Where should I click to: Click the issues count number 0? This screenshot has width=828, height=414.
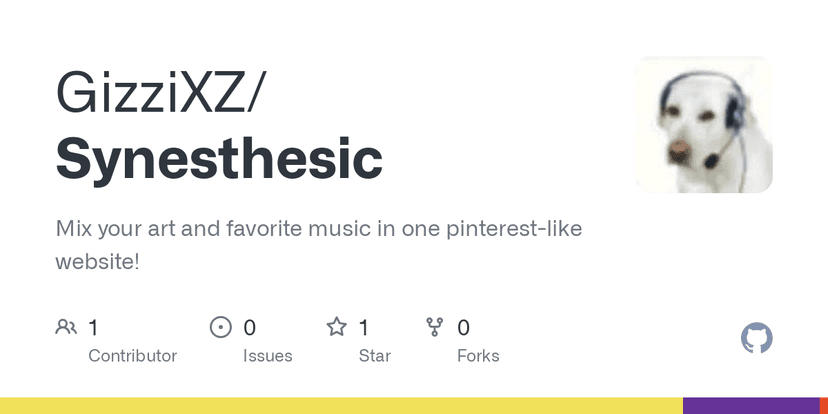(x=250, y=327)
